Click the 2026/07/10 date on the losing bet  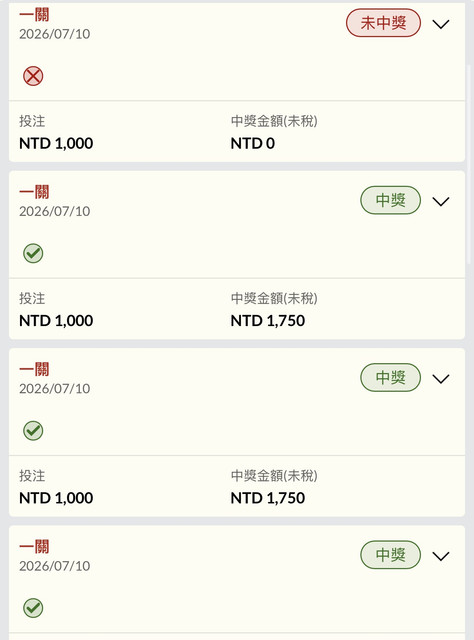(x=55, y=34)
